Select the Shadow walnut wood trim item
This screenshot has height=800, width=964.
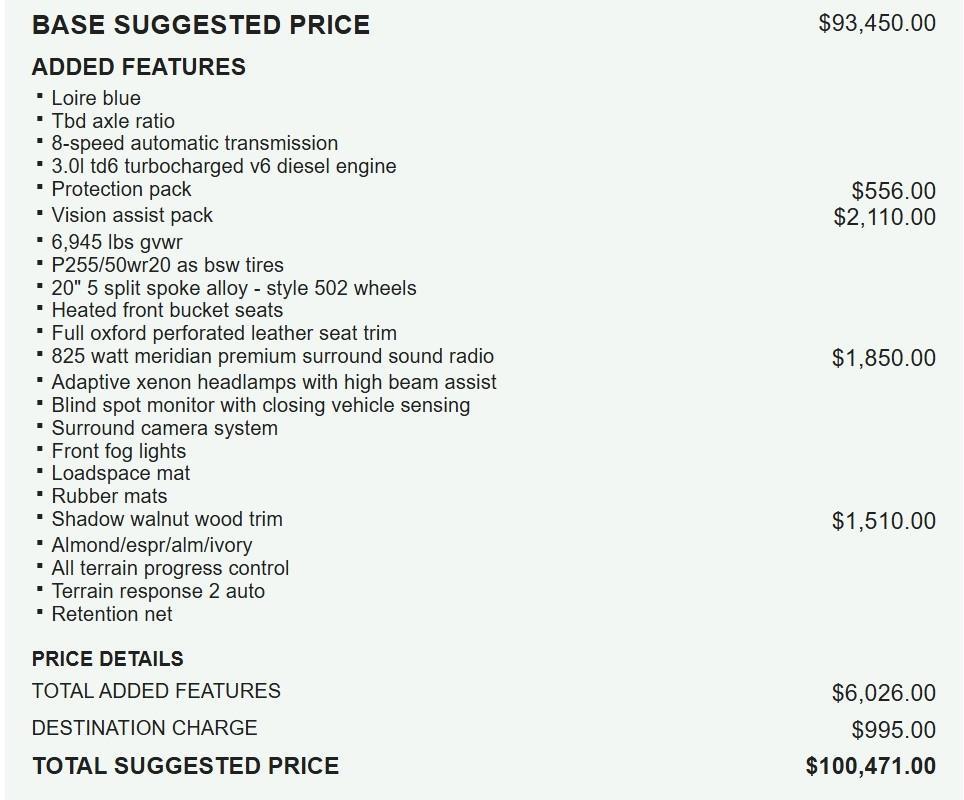click(167, 519)
